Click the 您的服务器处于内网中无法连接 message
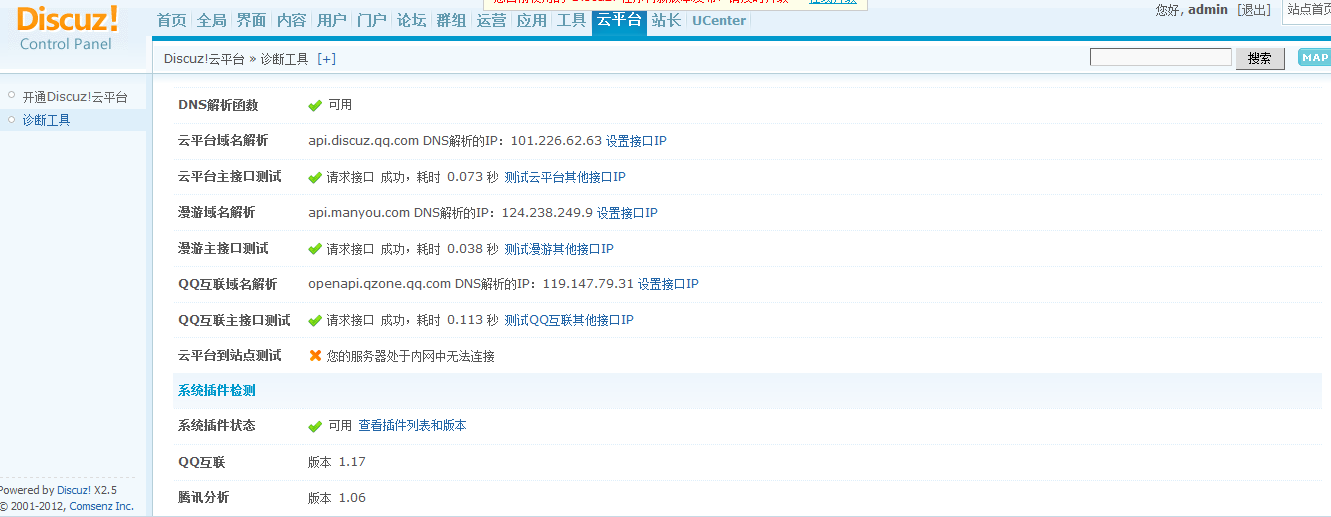The width and height of the screenshot is (1331, 517). (x=411, y=356)
